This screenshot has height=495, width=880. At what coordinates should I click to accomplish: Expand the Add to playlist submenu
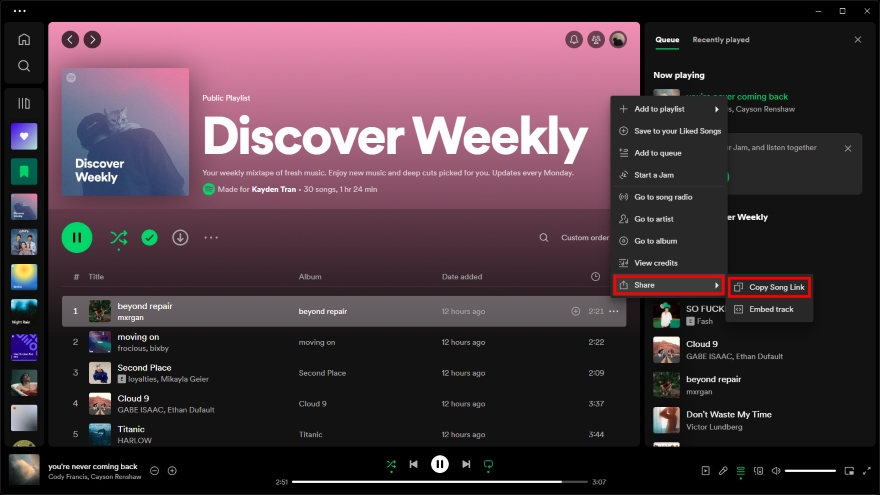click(669, 109)
